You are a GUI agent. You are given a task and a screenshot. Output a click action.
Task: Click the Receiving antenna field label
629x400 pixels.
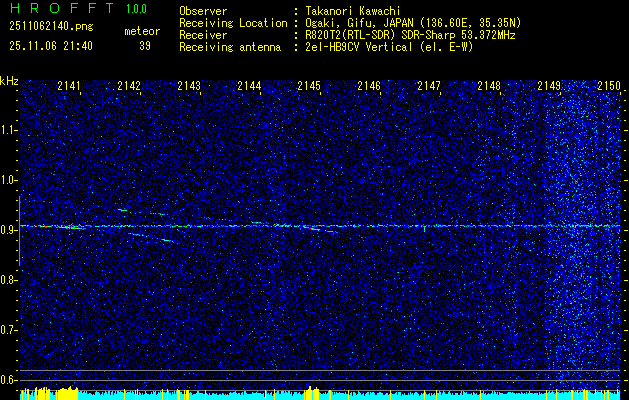230,47
